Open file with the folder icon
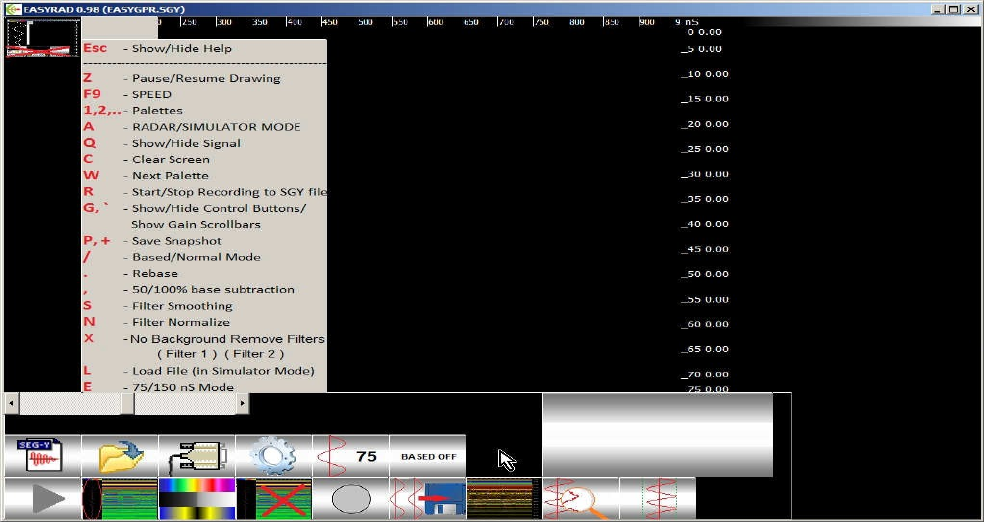 pos(120,456)
